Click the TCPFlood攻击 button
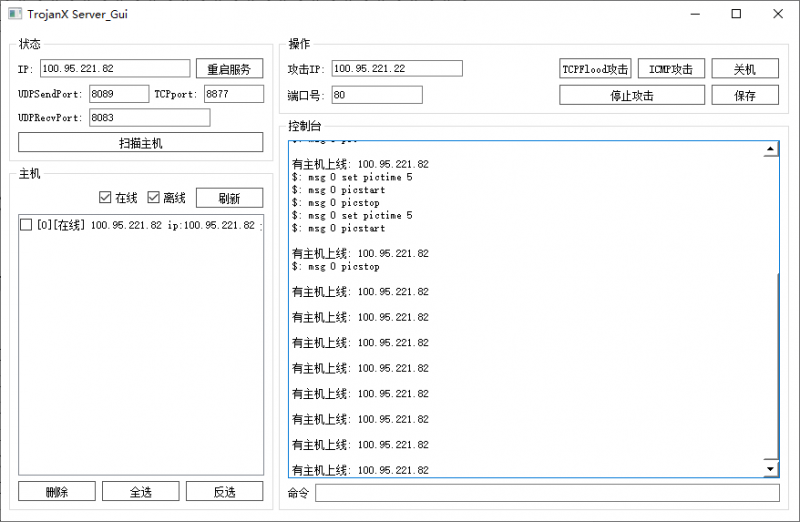 [595, 69]
